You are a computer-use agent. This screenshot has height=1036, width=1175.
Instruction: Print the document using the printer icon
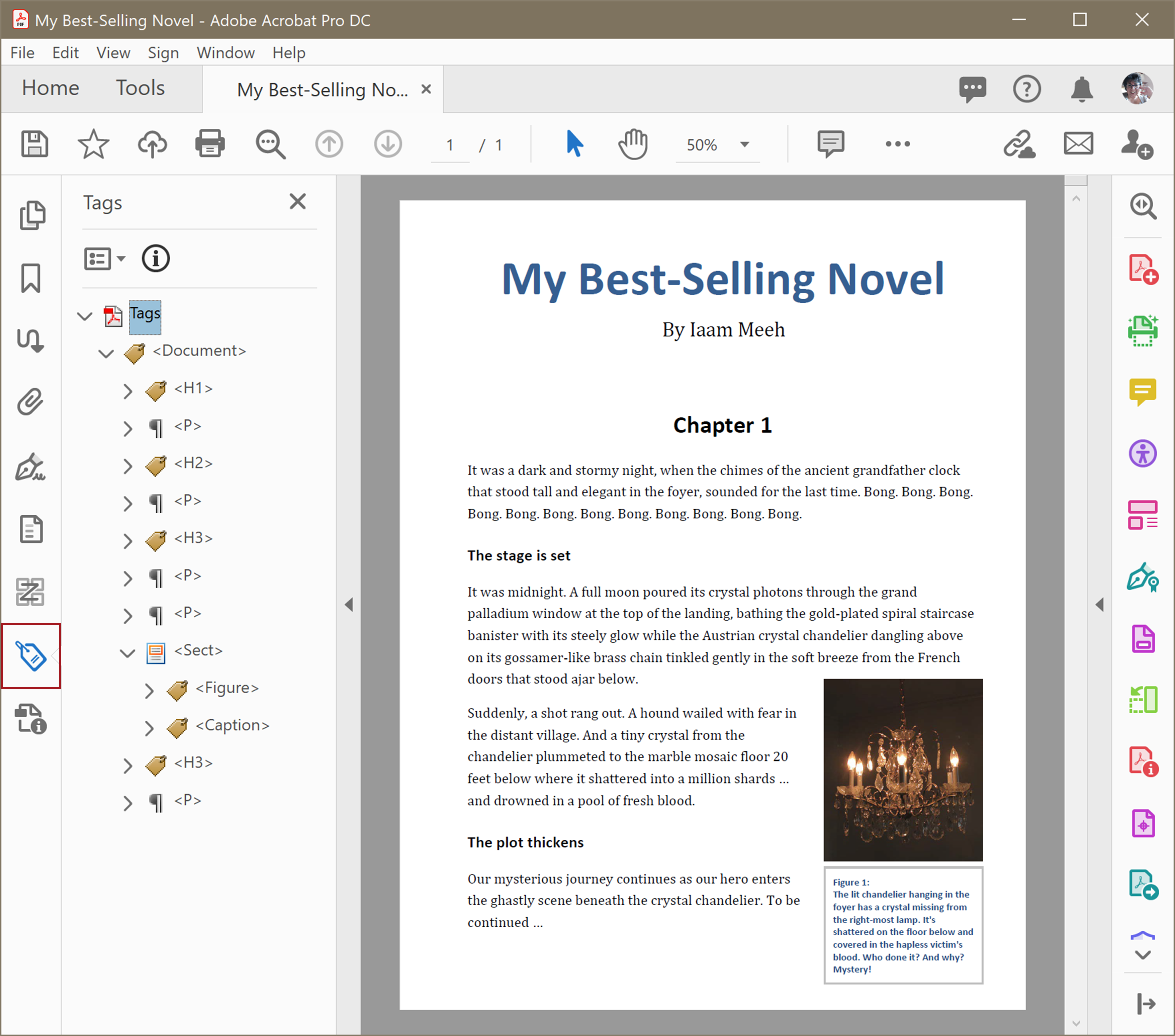pos(210,144)
